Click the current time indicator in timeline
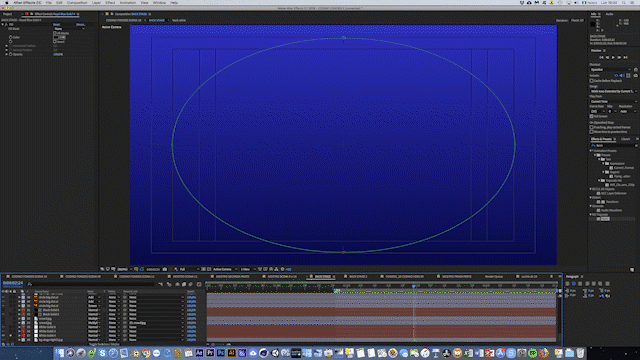 coord(413,286)
